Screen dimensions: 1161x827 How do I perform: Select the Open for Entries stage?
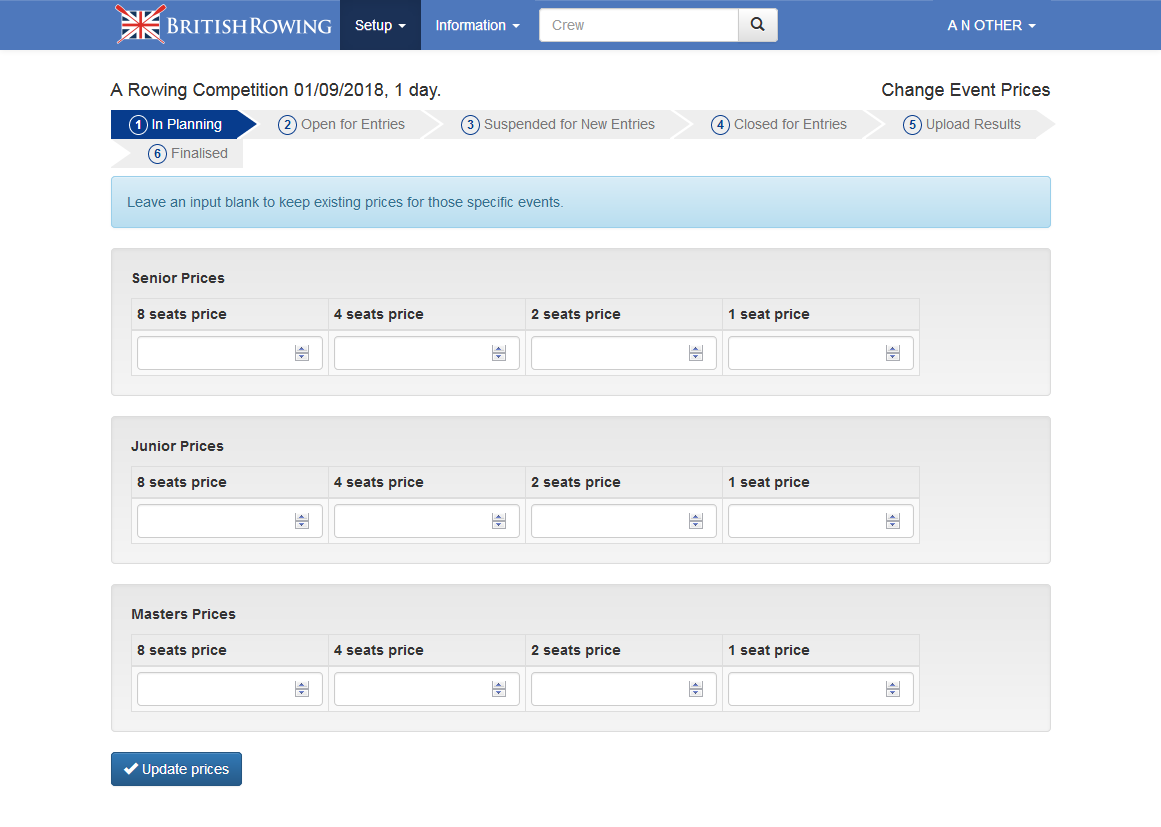tap(342, 124)
